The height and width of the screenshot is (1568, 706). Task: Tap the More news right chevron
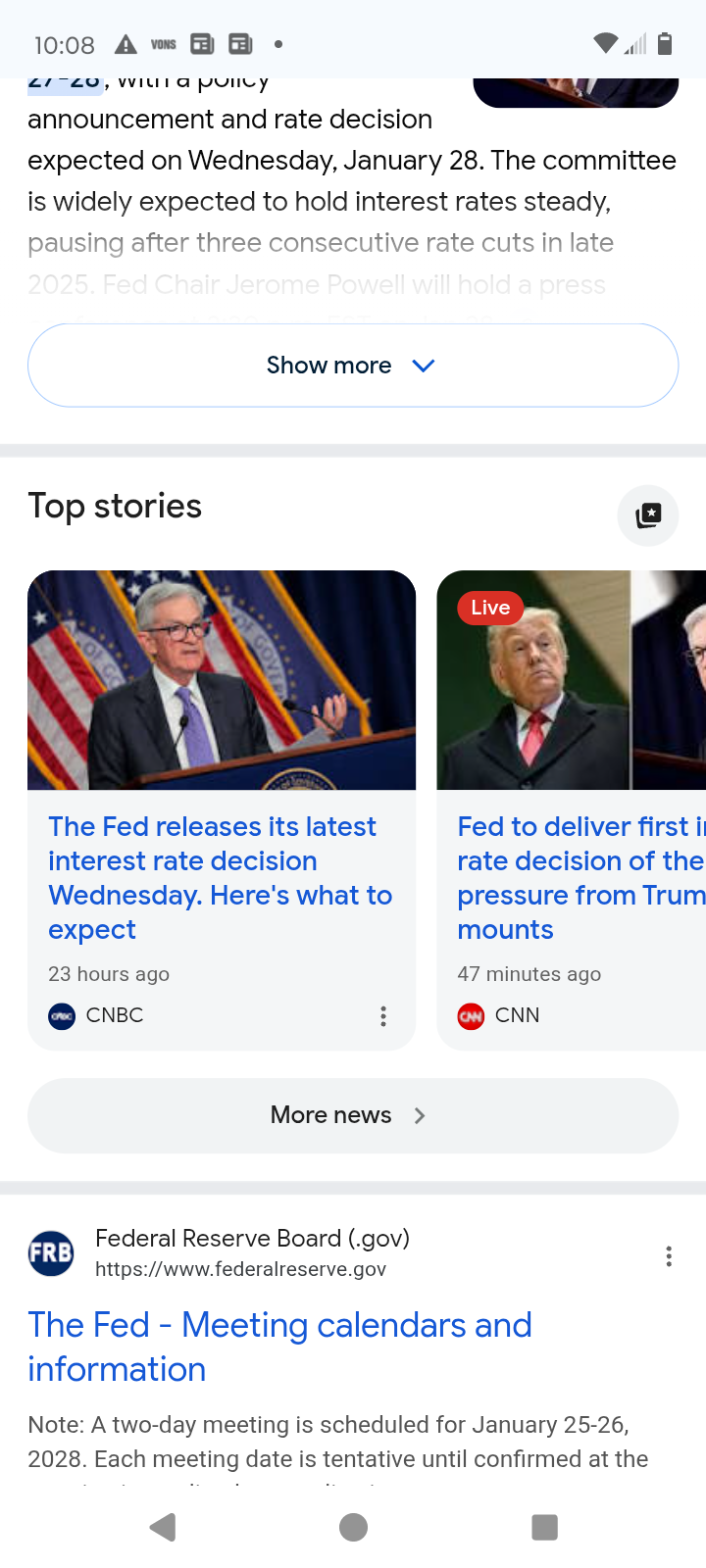420,1115
